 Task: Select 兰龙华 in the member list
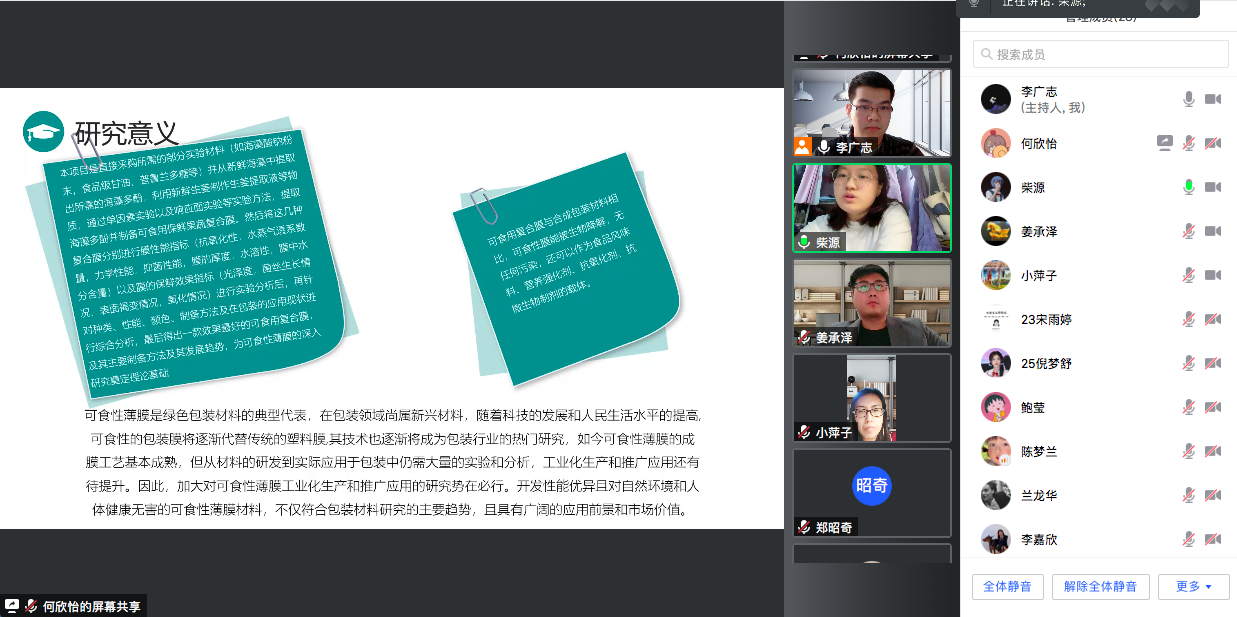pos(1038,495)
